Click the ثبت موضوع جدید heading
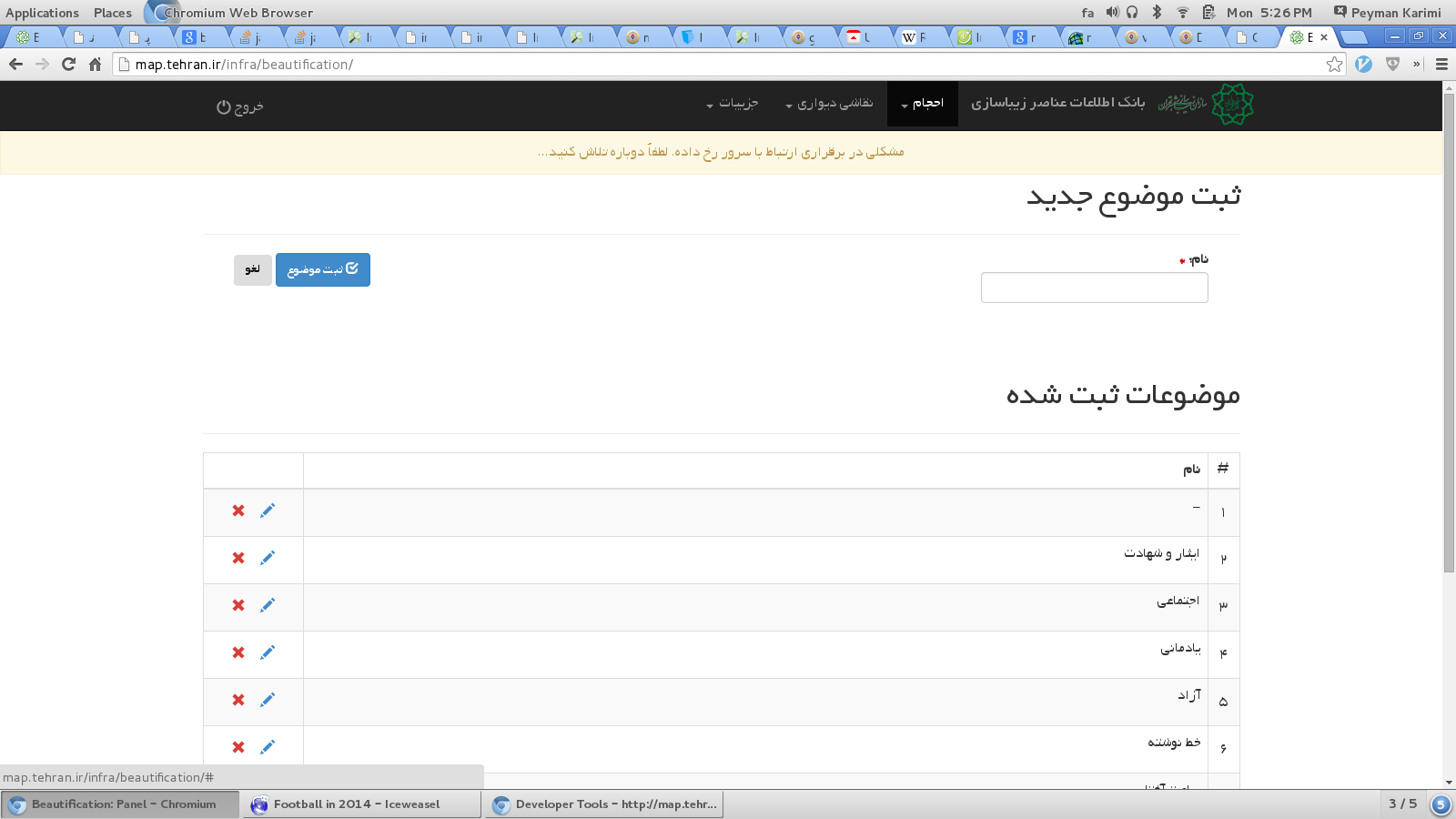The width and height of the screenshot is (1456, 819). [1134, 197]
